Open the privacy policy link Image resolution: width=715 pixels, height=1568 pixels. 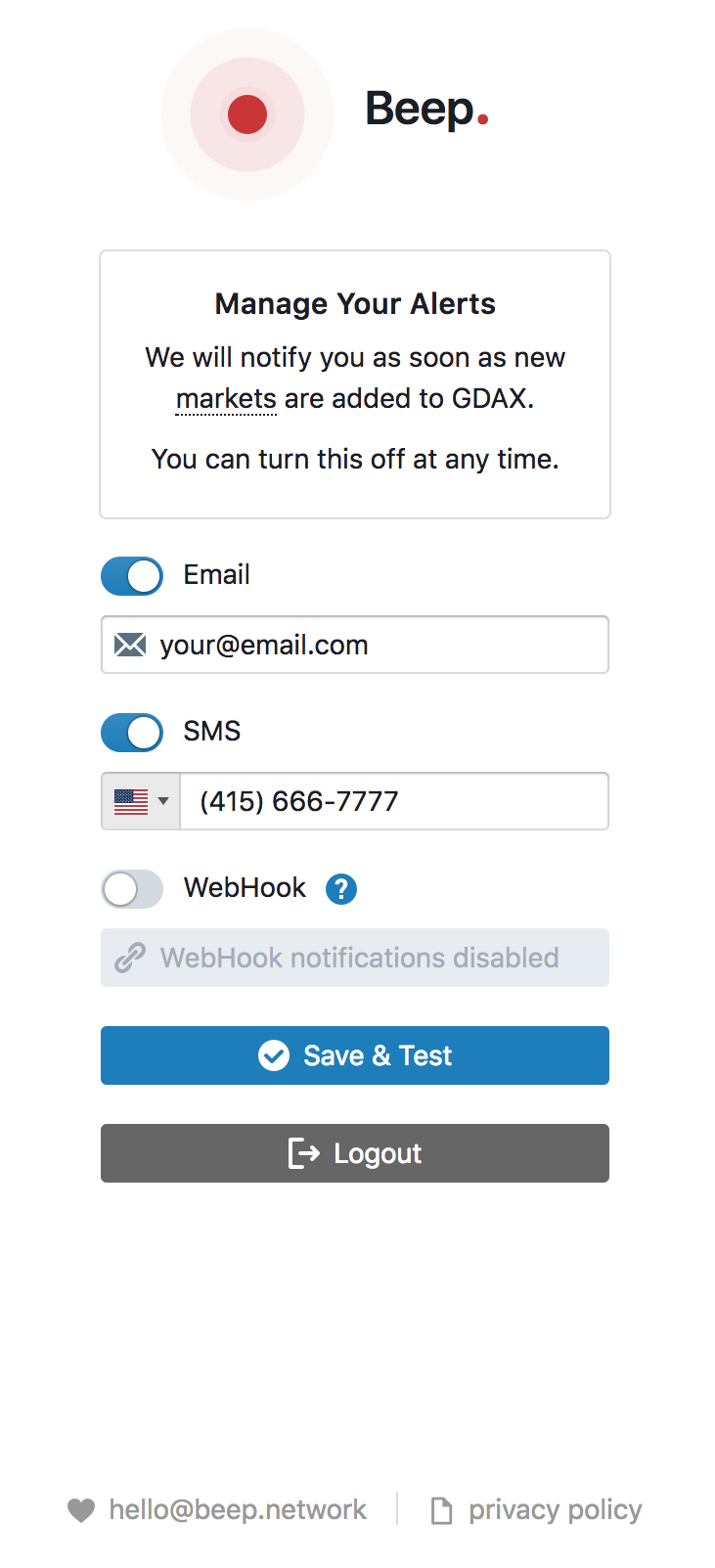555,1510
